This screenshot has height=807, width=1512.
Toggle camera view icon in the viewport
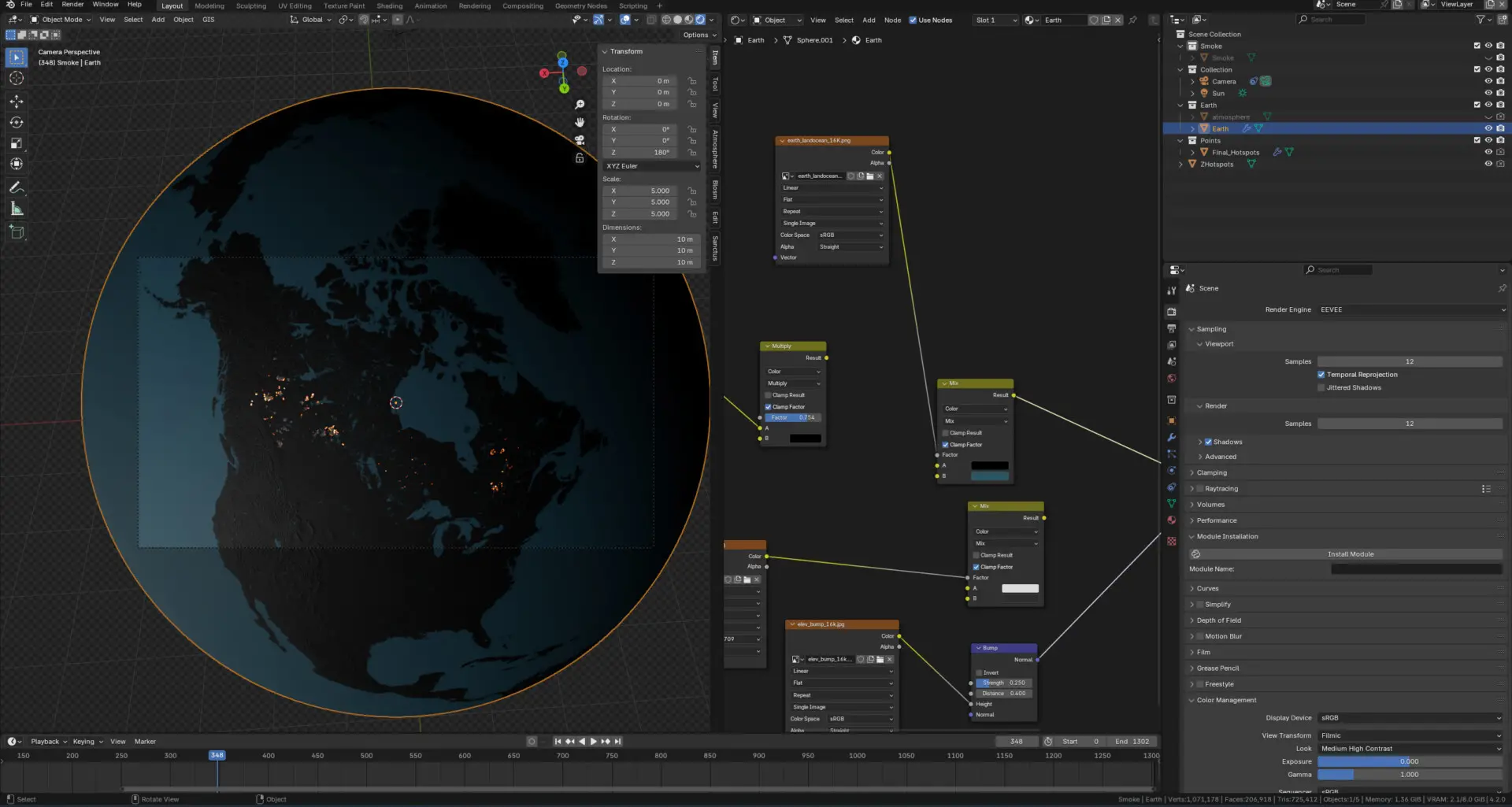[x=580, y=140]
